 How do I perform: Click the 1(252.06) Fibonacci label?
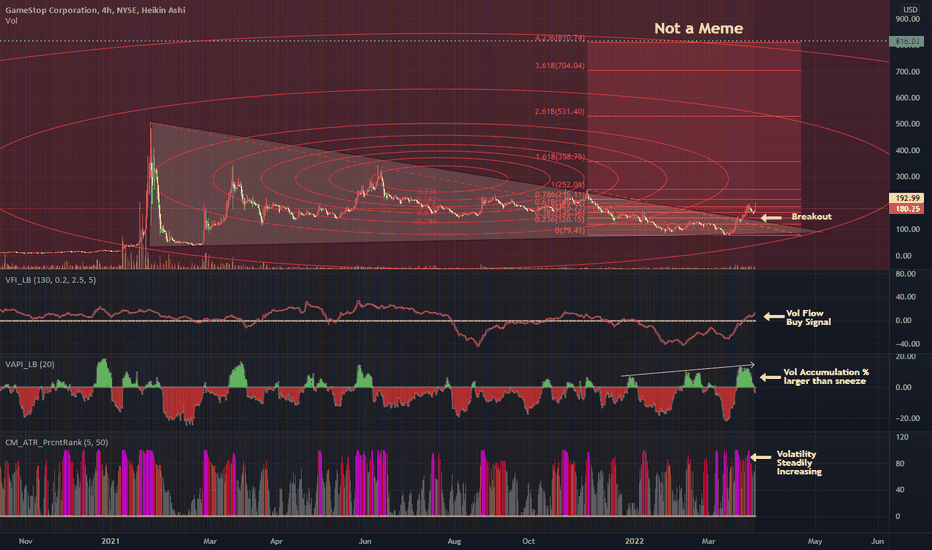tap(568, 185)
